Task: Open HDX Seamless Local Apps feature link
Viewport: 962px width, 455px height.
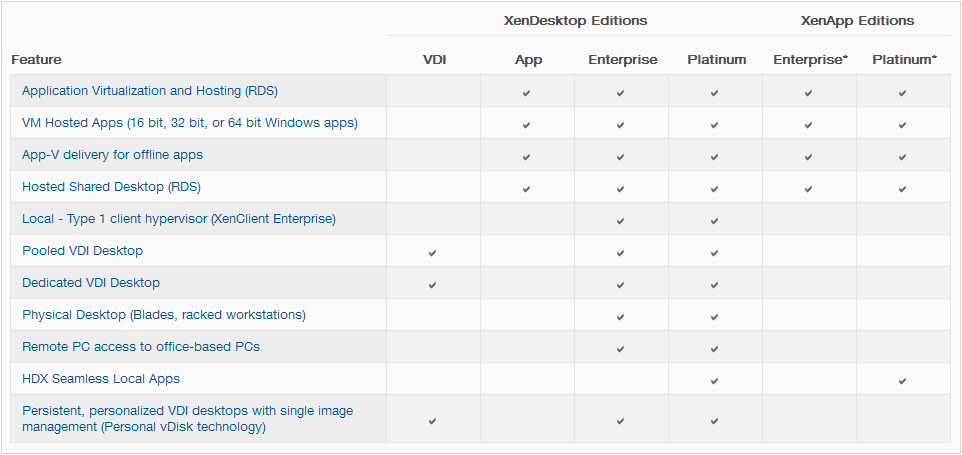Action: [101, 378]
